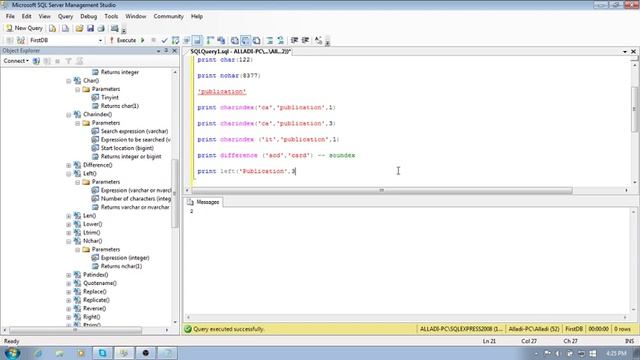The width and height of the screenshot is (640, 360).
Task: Expand the Patindex() function node
Action: click(69, 275)
